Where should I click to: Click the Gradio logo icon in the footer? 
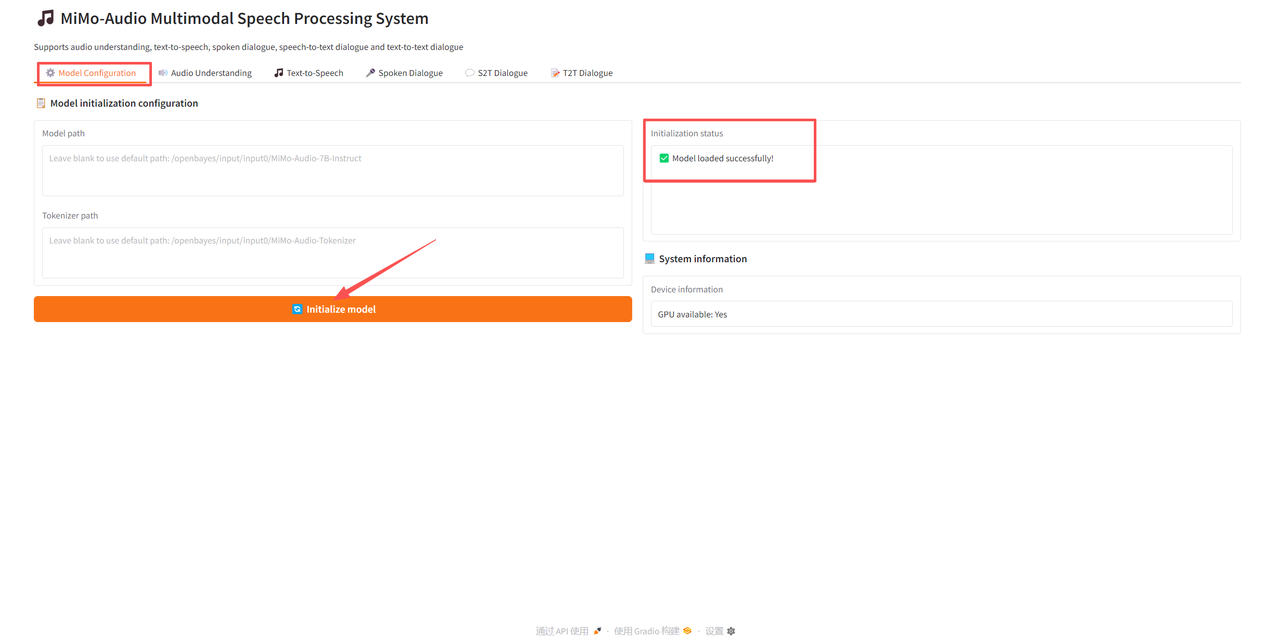click(x=687, y=631)
